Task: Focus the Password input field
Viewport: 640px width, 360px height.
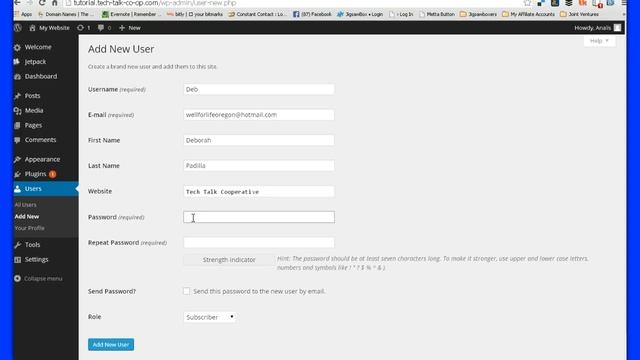Action: pyautogui.click(x=259, y=217)
